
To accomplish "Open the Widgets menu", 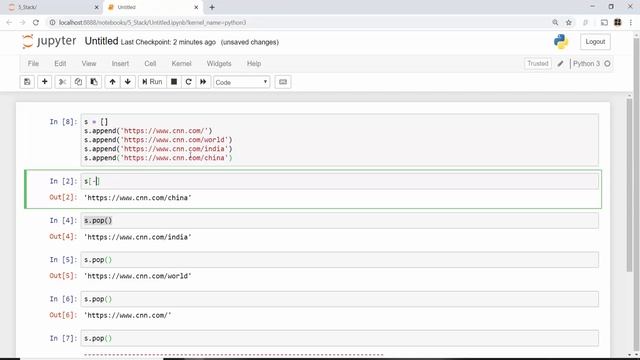I will 219,64.
